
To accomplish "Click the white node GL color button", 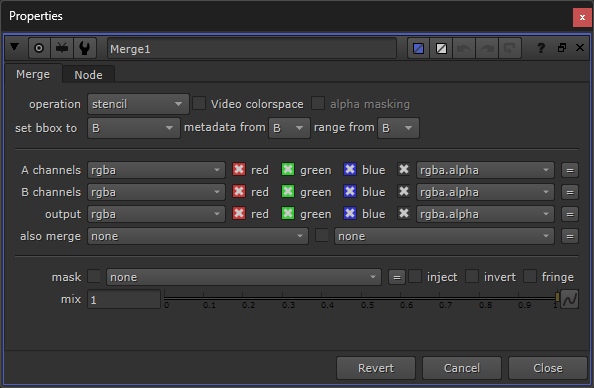I will point(441,48).
